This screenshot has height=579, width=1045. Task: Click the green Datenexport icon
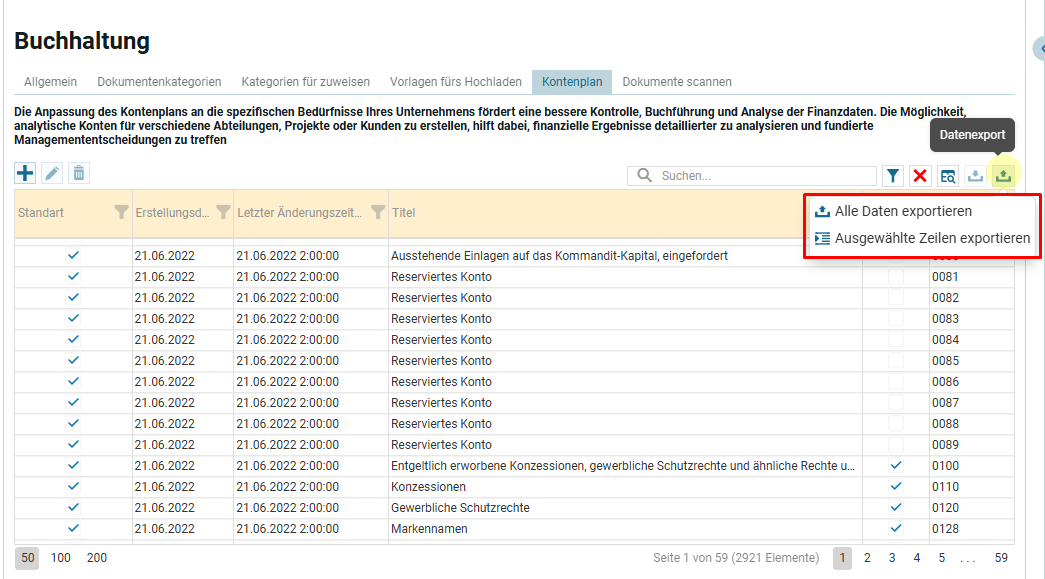[x=1003, y=176]
